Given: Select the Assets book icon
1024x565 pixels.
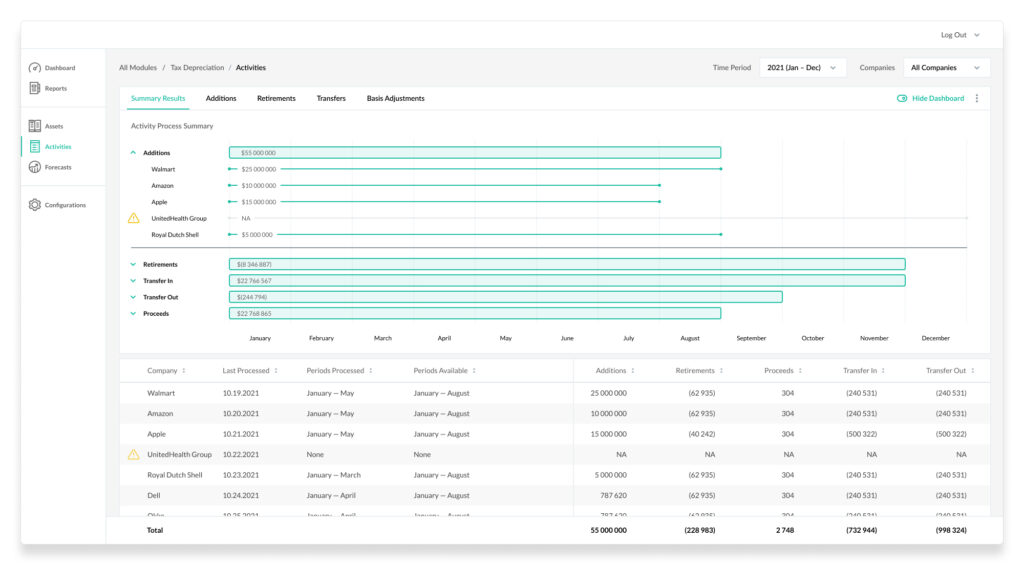Looking at the screenshot, I should [x=35, y=126].
